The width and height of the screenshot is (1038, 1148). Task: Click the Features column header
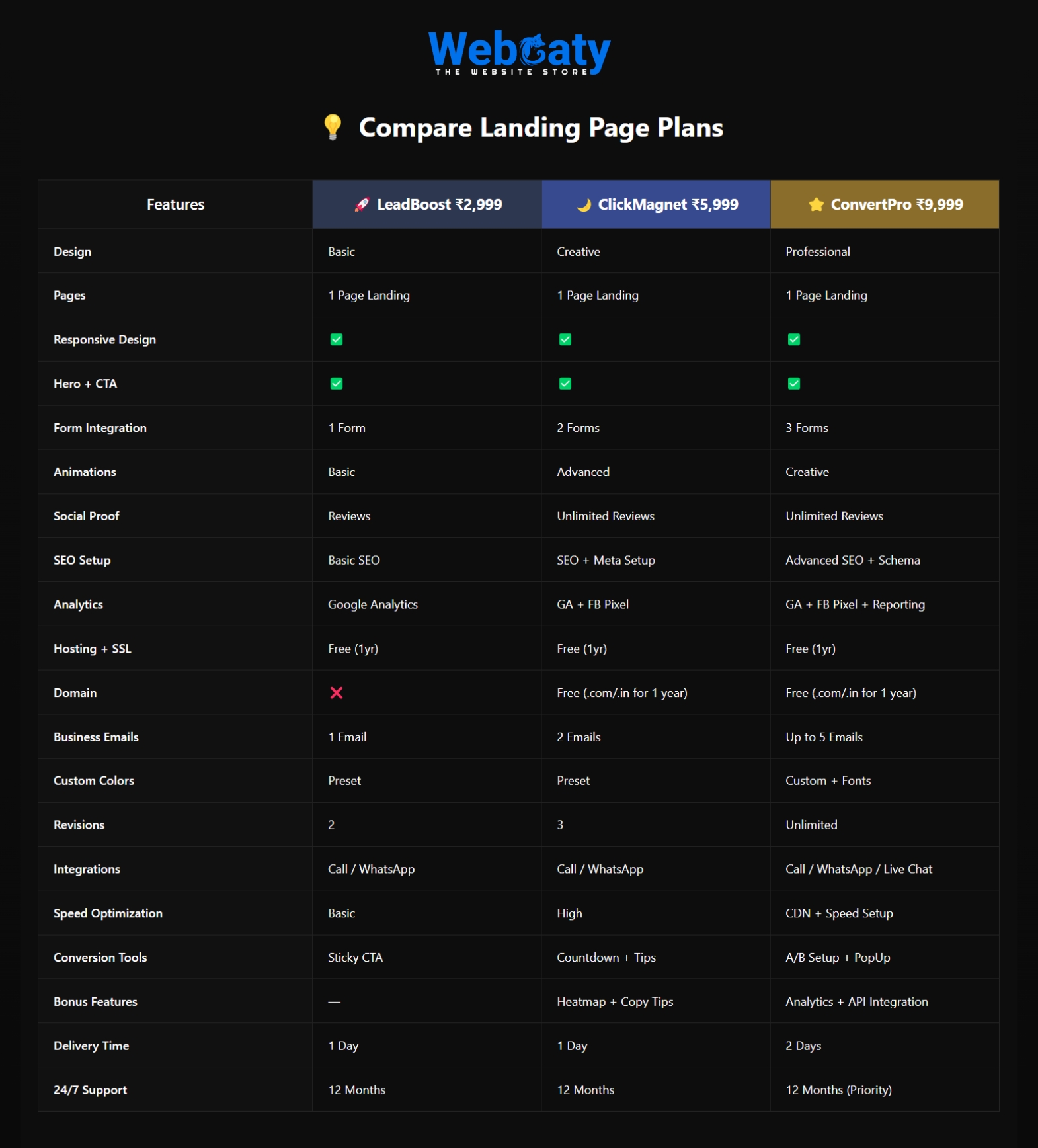(175, 205)
